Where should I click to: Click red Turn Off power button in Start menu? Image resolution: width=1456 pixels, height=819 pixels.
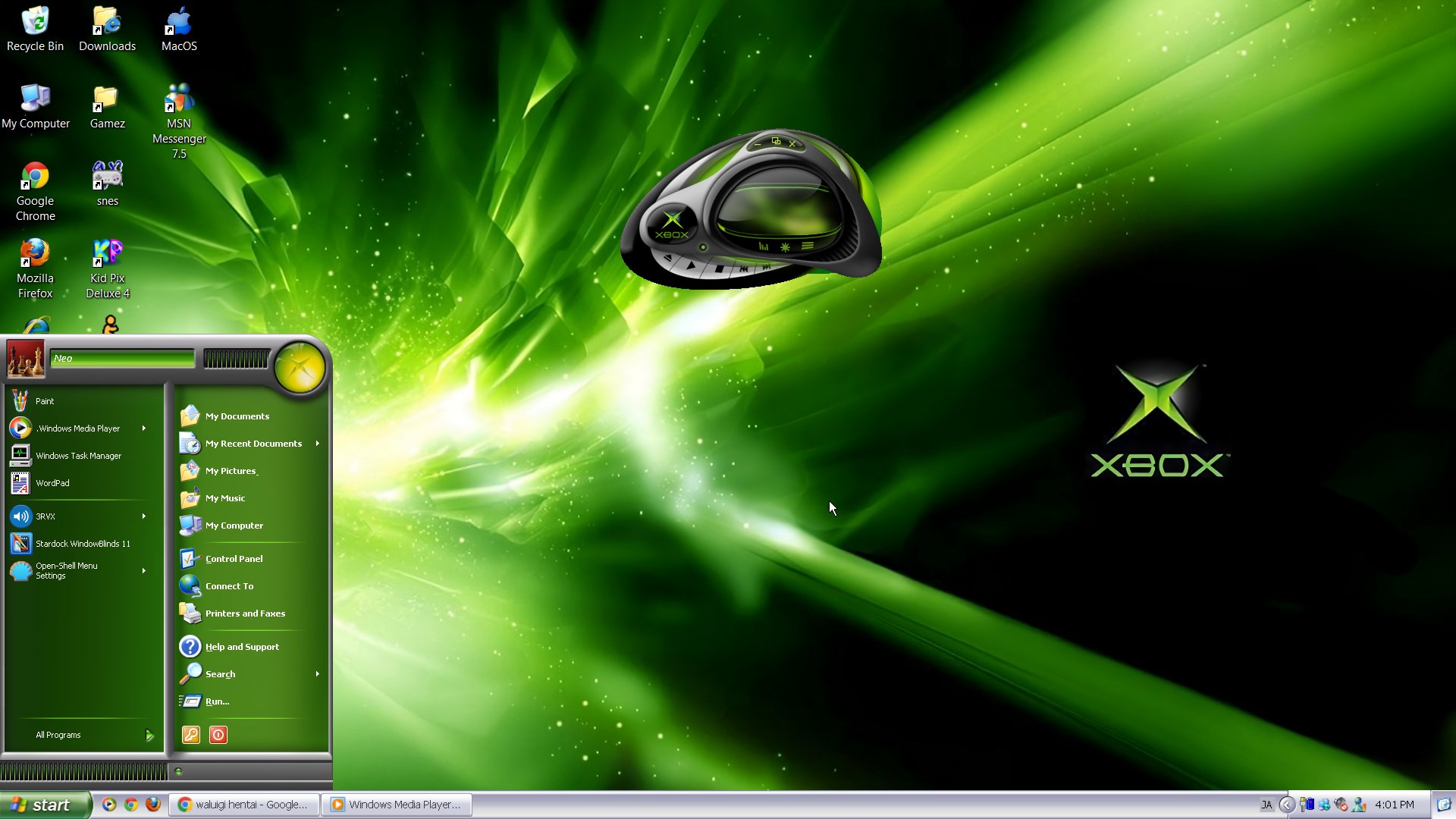[x=218, y=735]
